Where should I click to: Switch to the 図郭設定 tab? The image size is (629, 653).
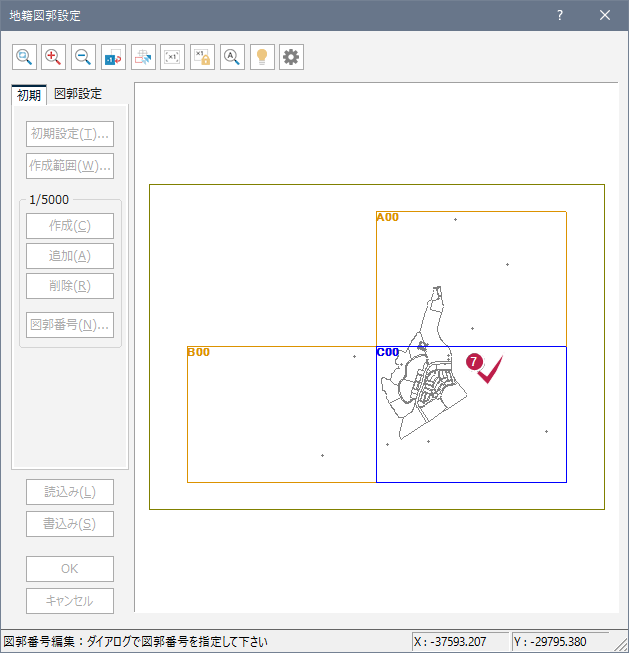click(78, 94)
